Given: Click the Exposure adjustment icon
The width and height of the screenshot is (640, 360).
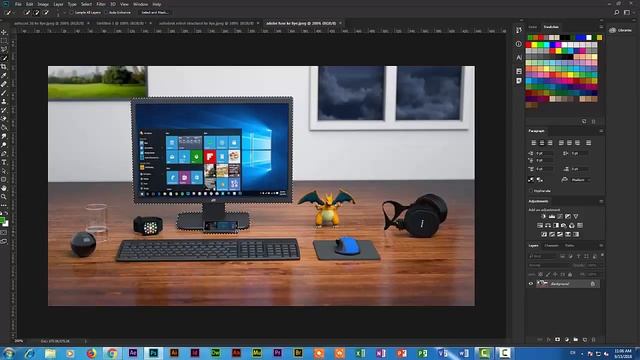Looking at the screenshot, I should click(x=568, y=216).
